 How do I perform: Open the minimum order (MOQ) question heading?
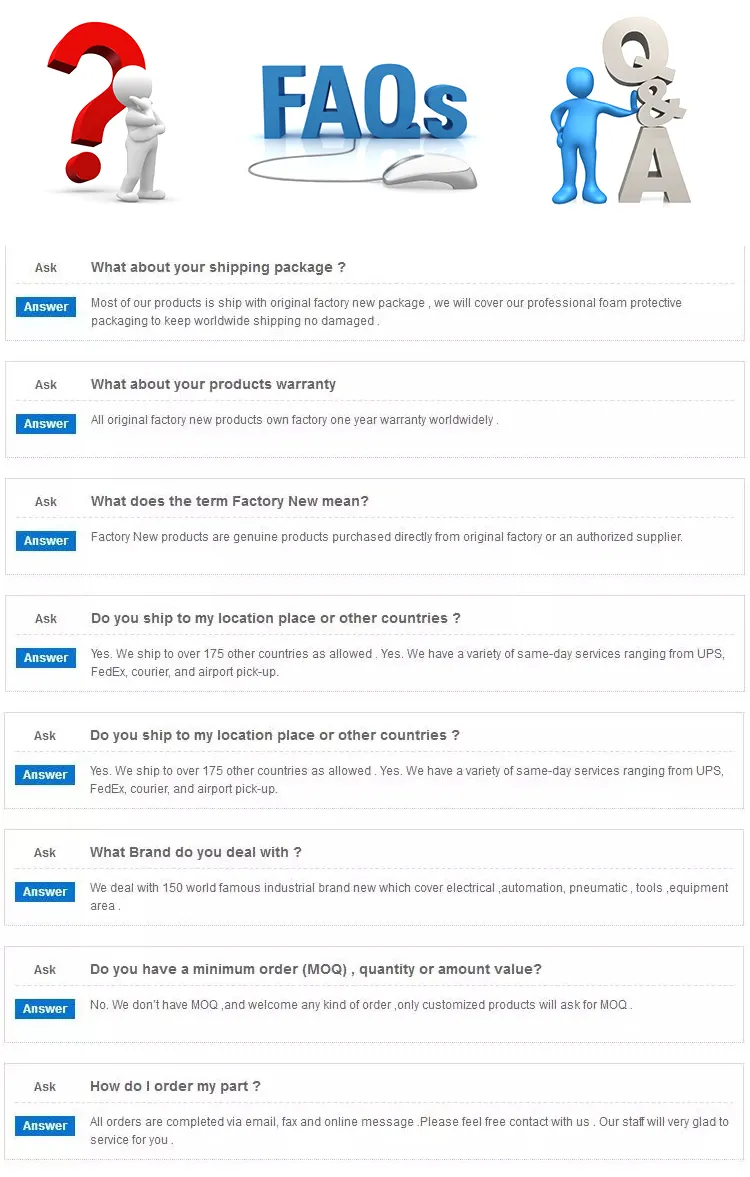(316, 970)
